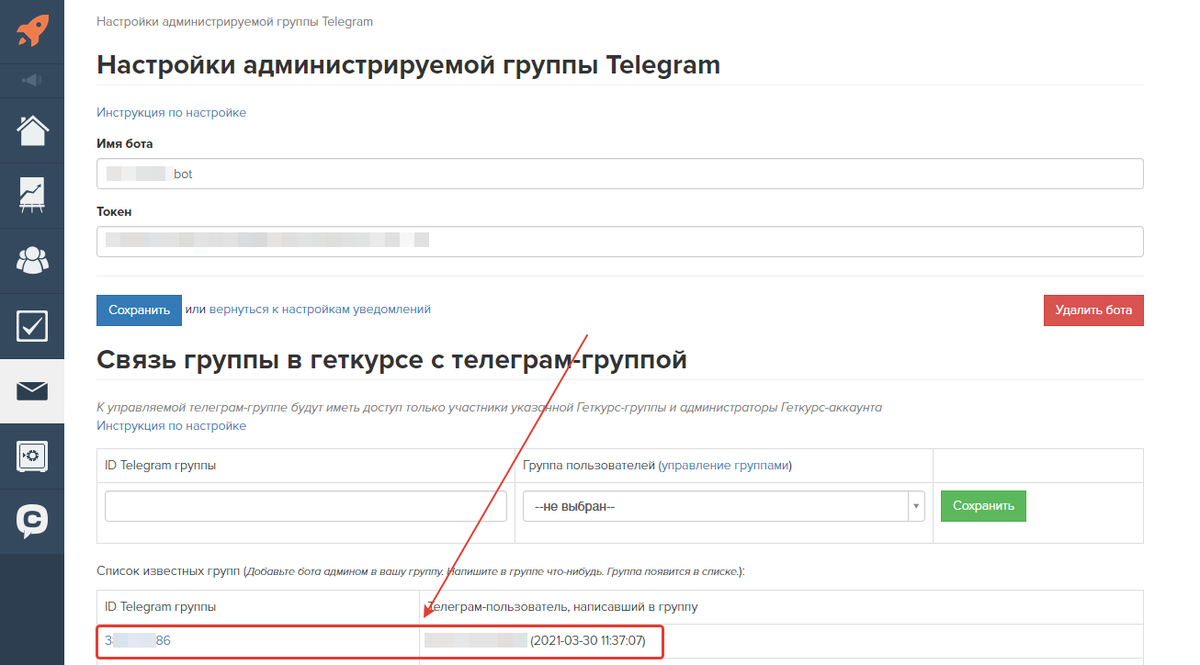Follow the 'вернуться к настройкам уведомлений' link
Viewport: 1200px width, 665px height.
click(x=320, y=310)
